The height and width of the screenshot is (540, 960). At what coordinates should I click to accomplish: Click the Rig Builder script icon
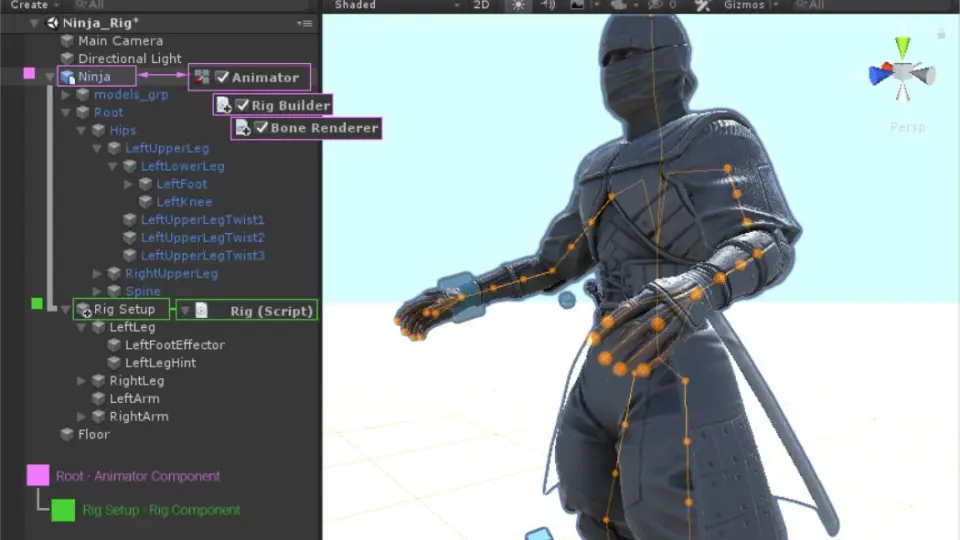click(x=224, y=105)
